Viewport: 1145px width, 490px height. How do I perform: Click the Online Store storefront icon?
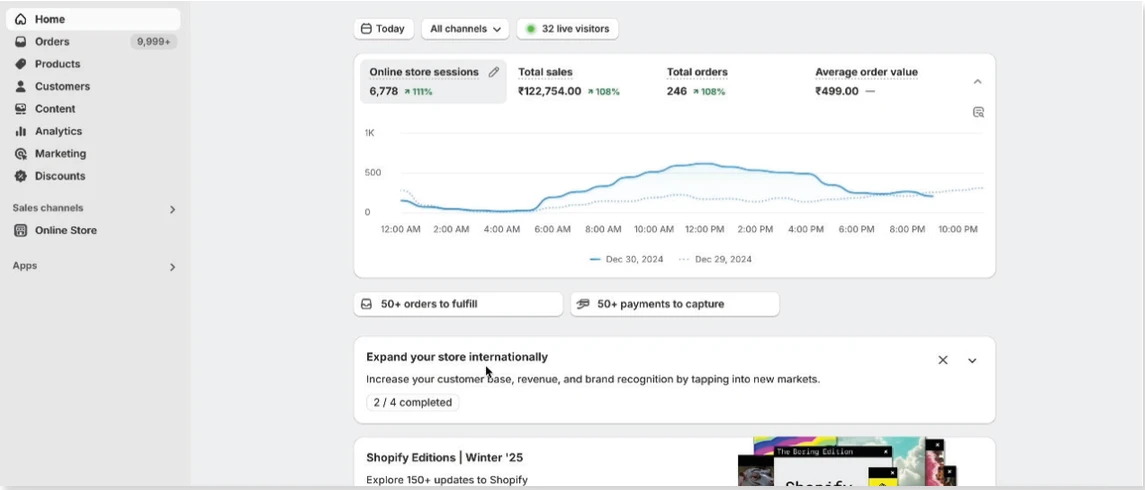pyautogui.click(x=20, y=230)
